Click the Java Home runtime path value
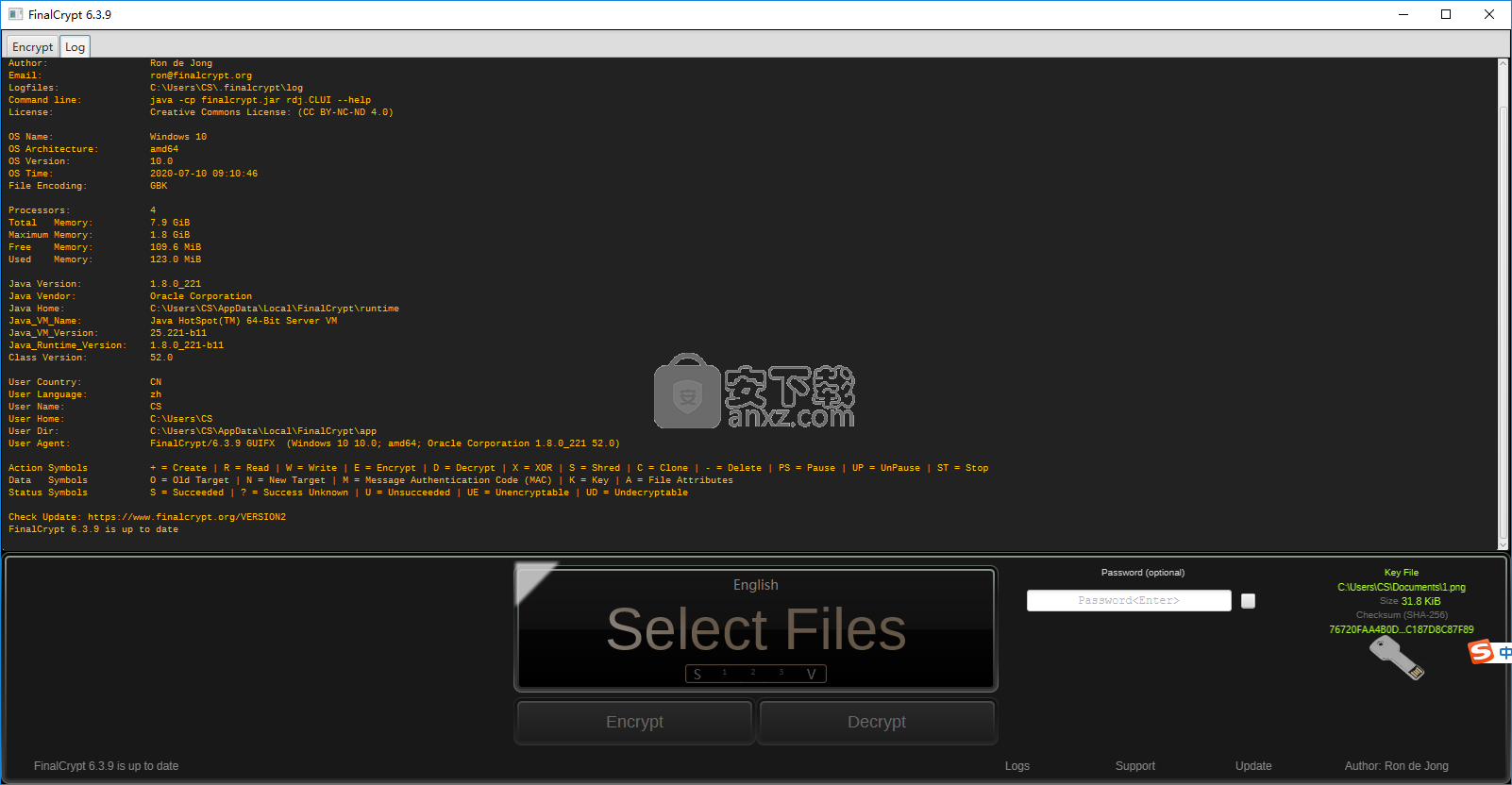 click(x=275, y=309)
